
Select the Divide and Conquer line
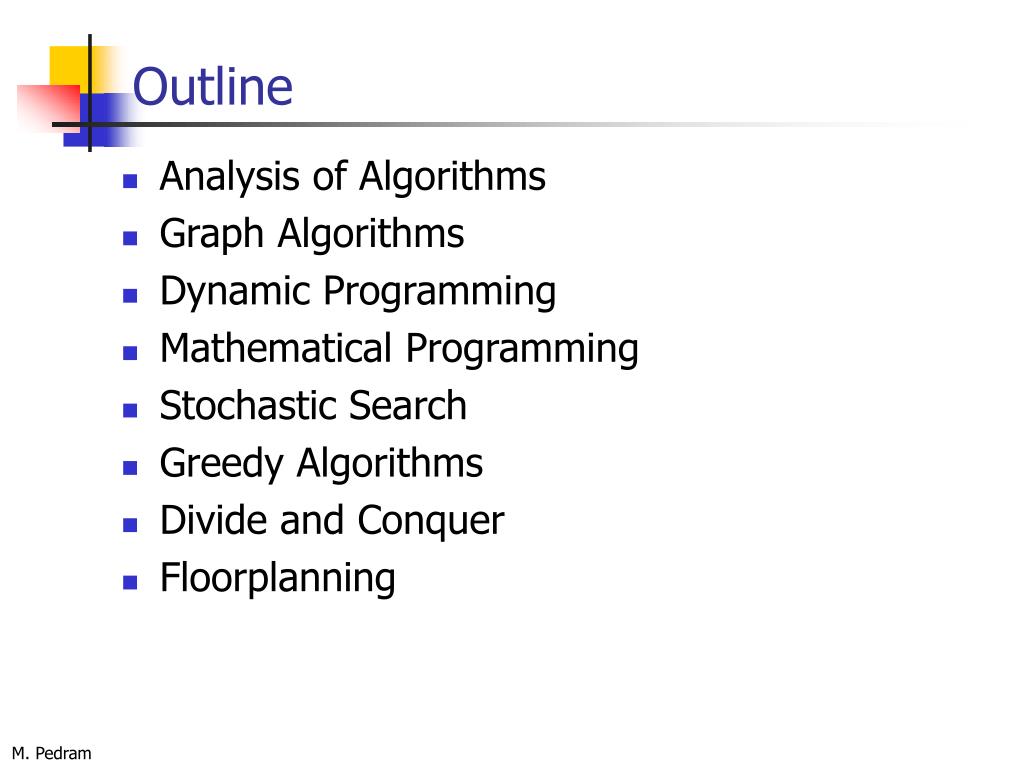332,521
